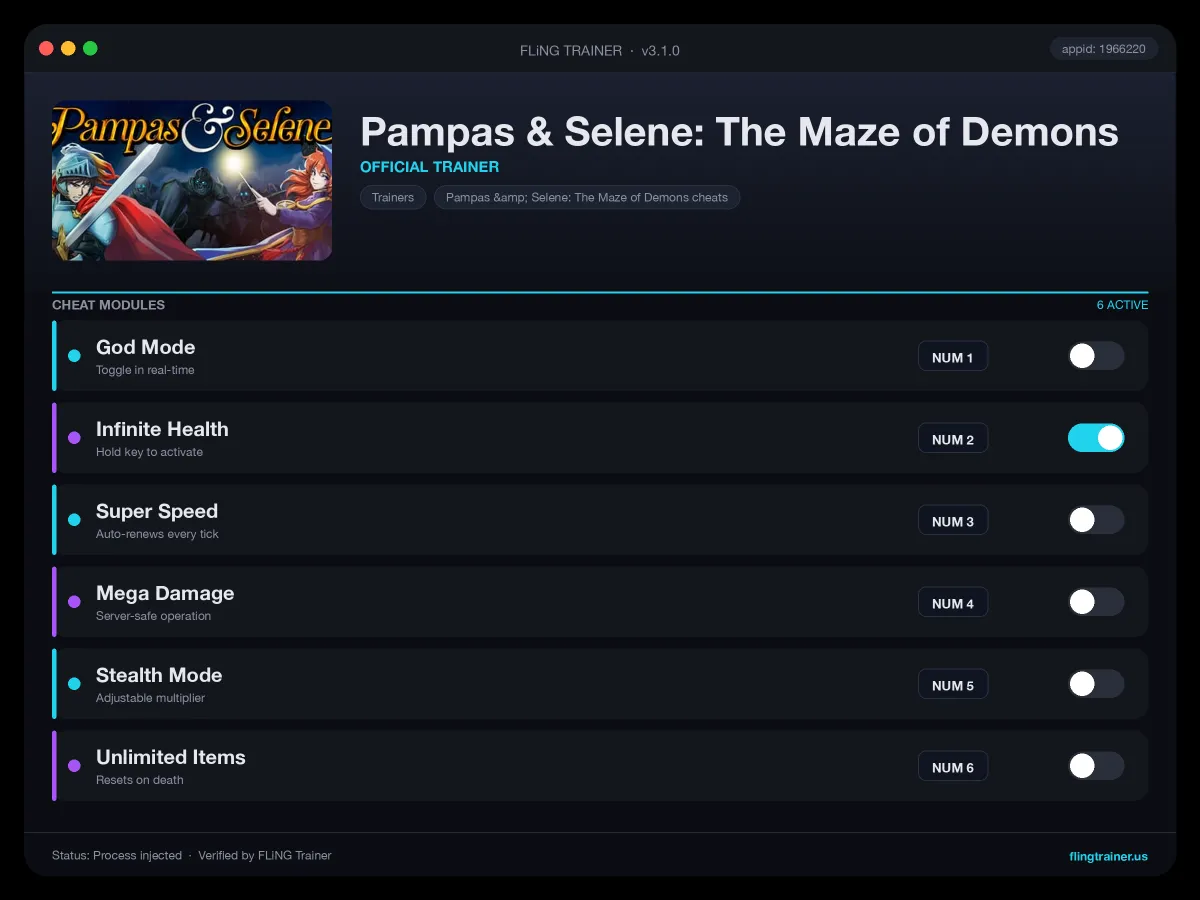Screen dimensions: 1200x900
Task: Open the flingtrainer.us link
Action: 1108,856
